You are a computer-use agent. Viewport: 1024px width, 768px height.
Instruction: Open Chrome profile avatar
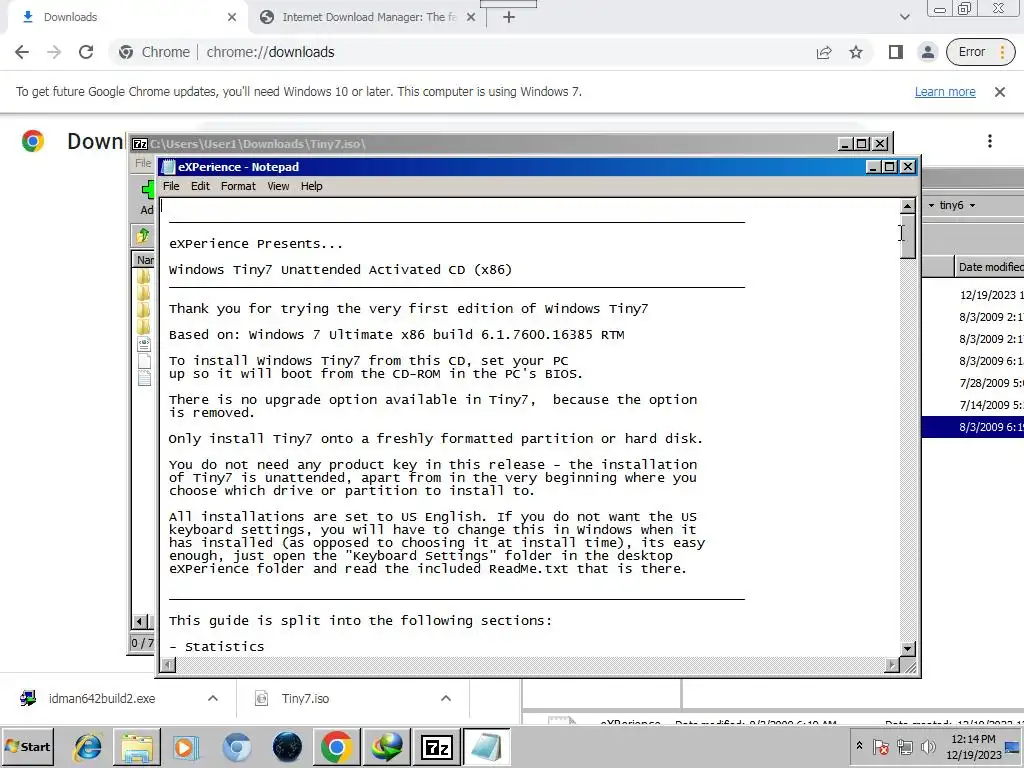(927, 52)
